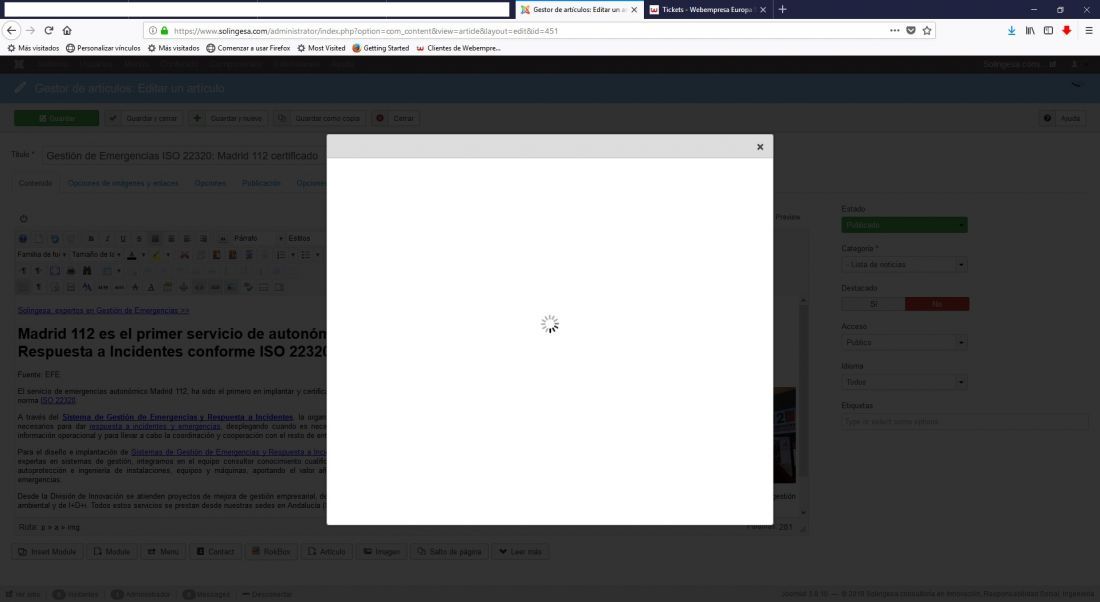1100x602 pixels.
Task: Toggle bold formatting in editor
Action: click(x=91, y=239)
